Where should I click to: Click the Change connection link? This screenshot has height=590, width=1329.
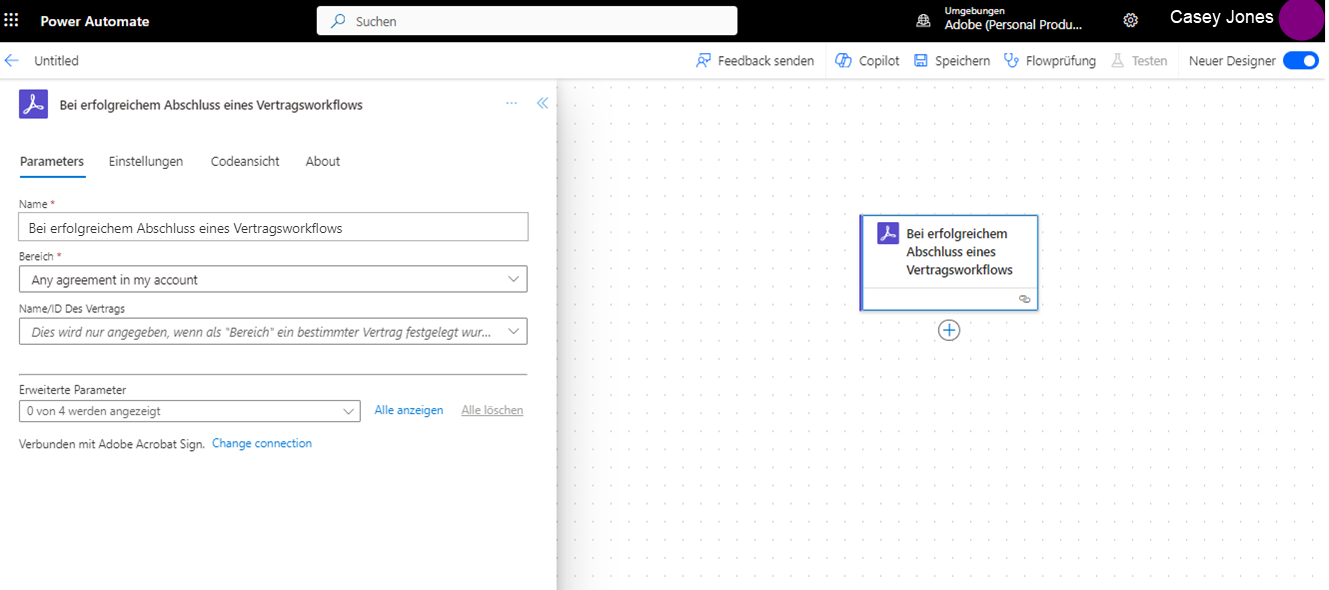pyautogui.click(x=261, y=443)
